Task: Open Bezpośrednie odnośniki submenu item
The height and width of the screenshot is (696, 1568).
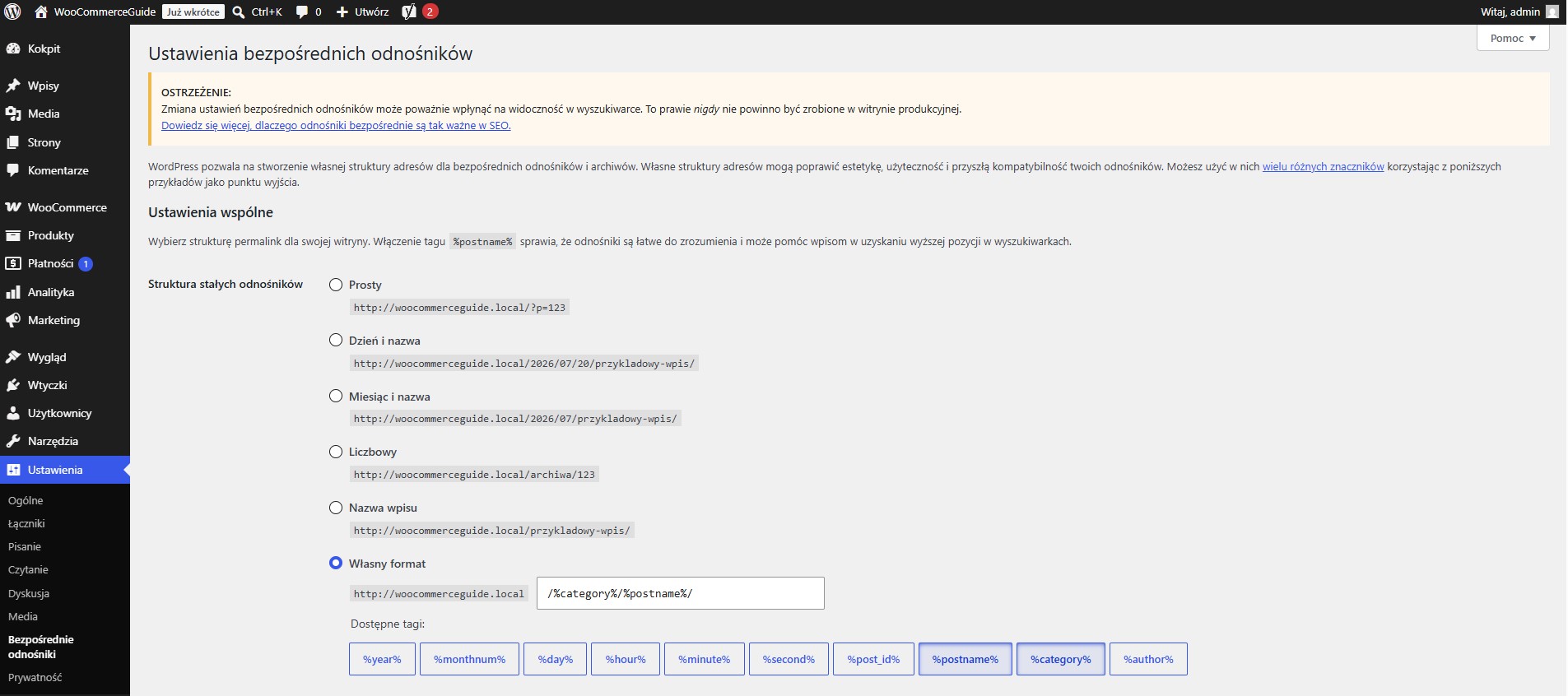Action: tap(41, 647)
